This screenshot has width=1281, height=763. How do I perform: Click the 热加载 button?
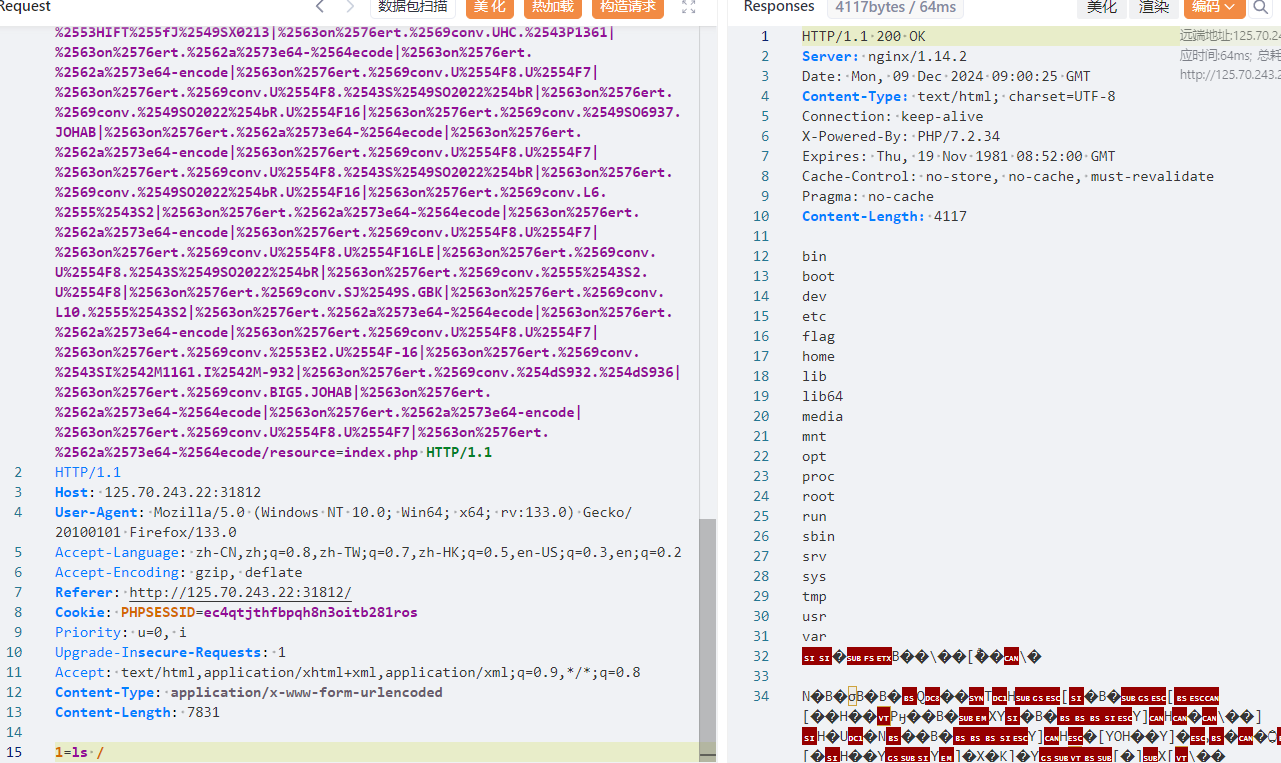pos(552,7)
